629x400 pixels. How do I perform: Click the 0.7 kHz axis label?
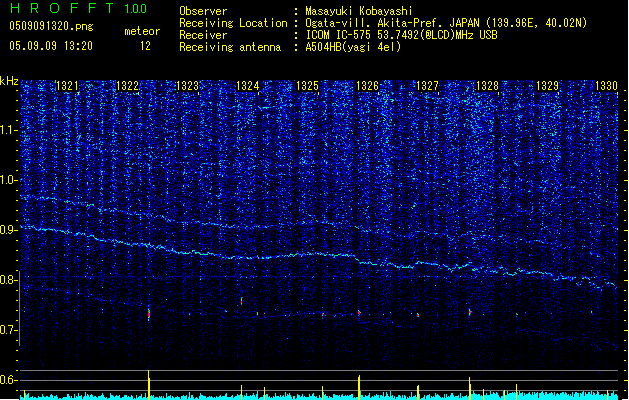point(9,330)
